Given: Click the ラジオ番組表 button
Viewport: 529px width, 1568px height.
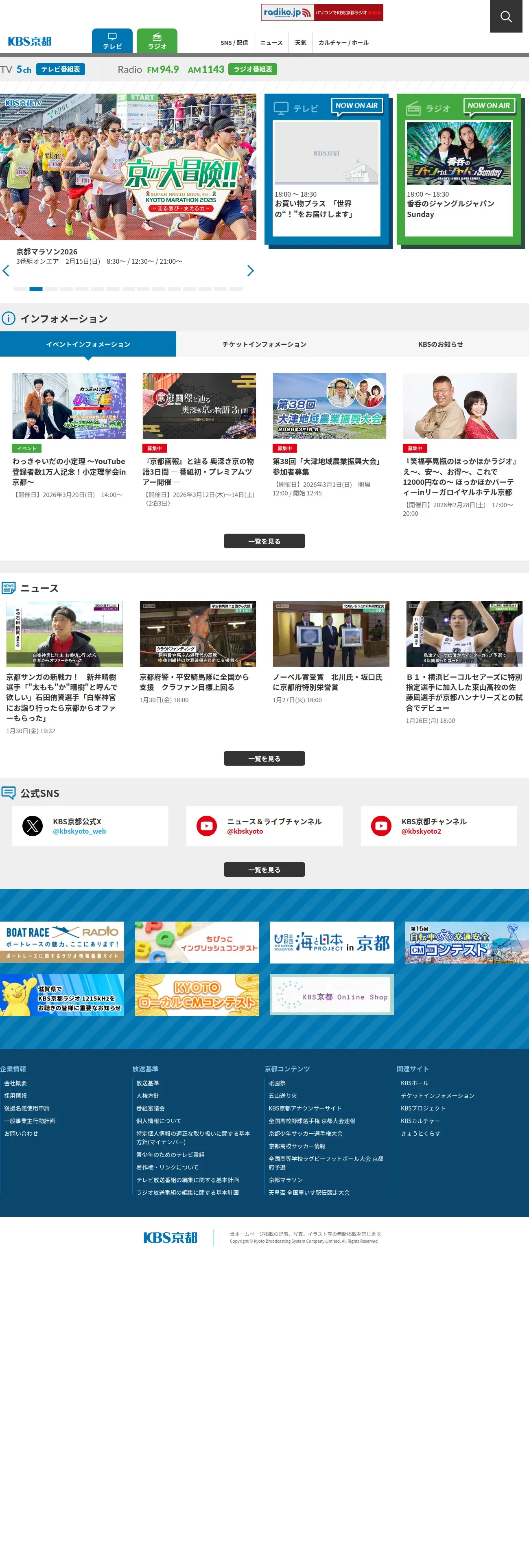Looking at the screenshot, I should [x=253, y=69].
